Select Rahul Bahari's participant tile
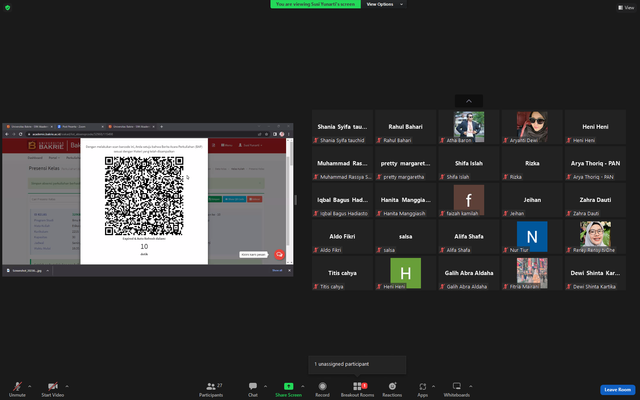This screenshot has height=400, width=640. (x=406, y=127)
